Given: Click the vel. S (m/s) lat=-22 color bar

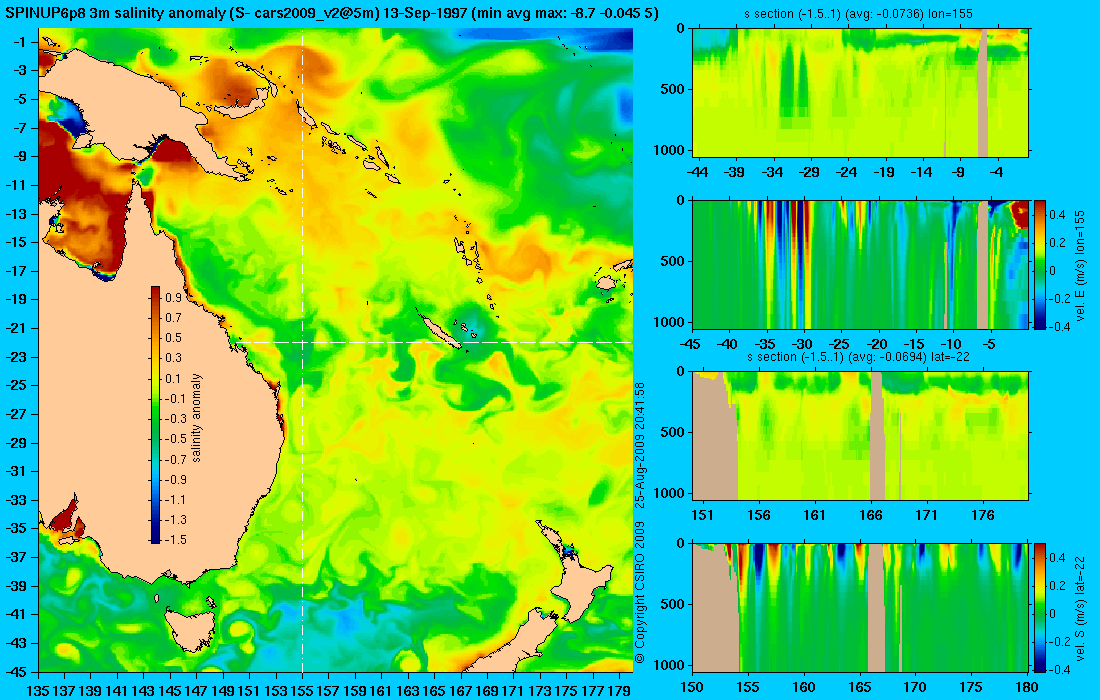Looking at the screenshot, I should 1040,607.
